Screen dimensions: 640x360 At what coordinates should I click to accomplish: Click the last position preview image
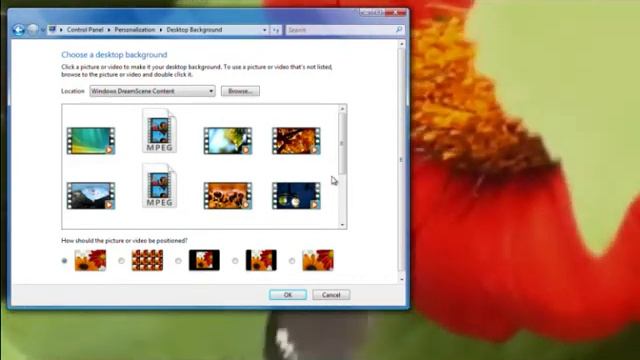pyautogui.click(x=318, y=260)
